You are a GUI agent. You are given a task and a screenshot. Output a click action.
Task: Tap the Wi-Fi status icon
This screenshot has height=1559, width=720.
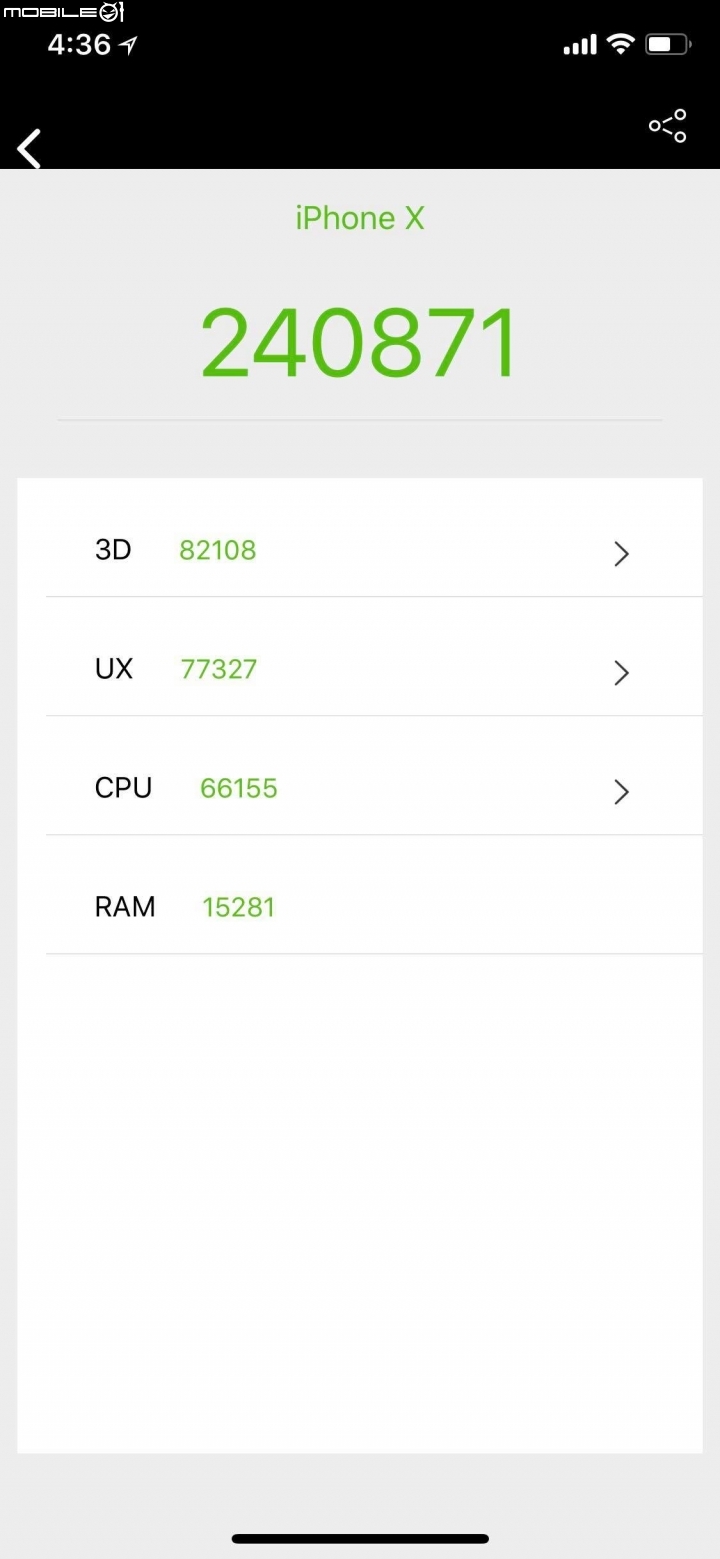click(x=620, y=44)
